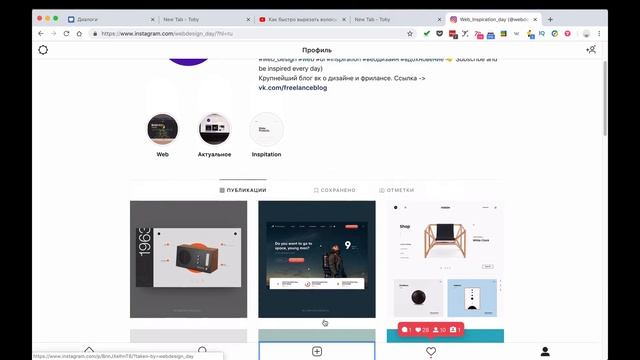Open Chrome three-dot menu
Image resolution: width=640 pixels, height=360 pixels.
(x=599, y=33)
